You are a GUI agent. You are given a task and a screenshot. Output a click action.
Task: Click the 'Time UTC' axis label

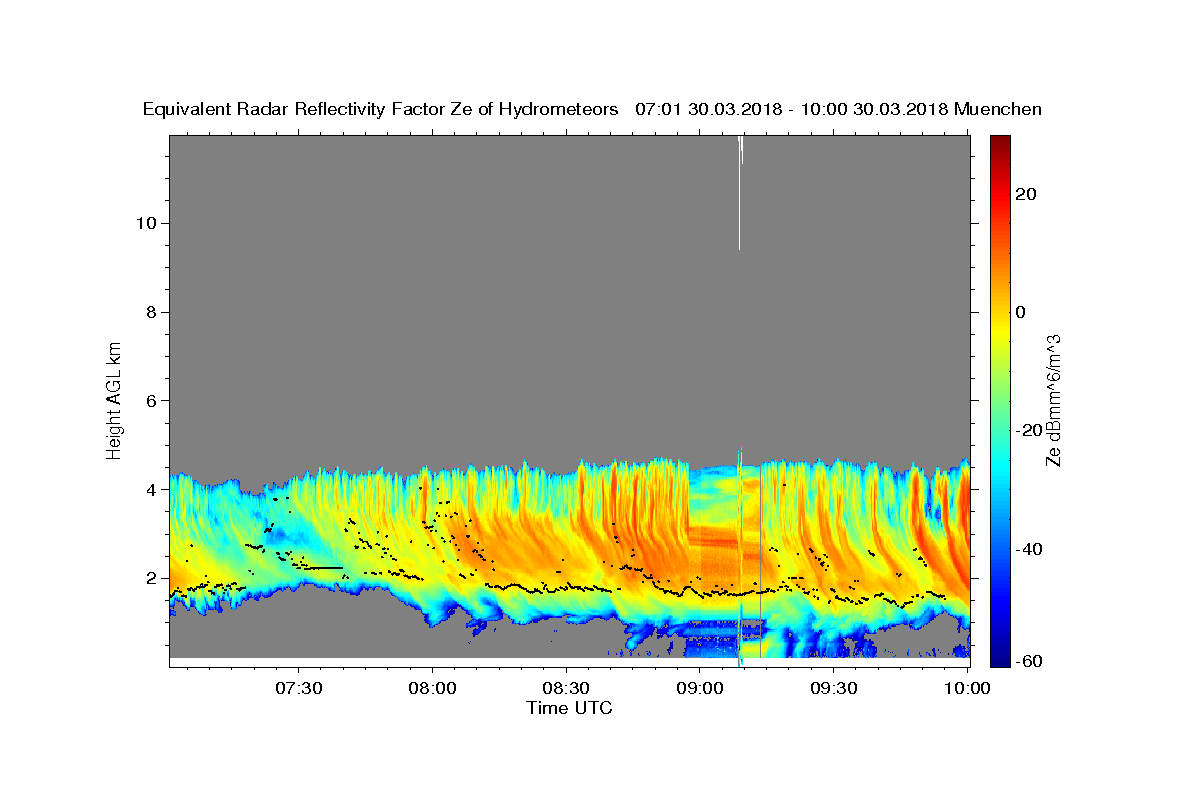click(569, 708)
